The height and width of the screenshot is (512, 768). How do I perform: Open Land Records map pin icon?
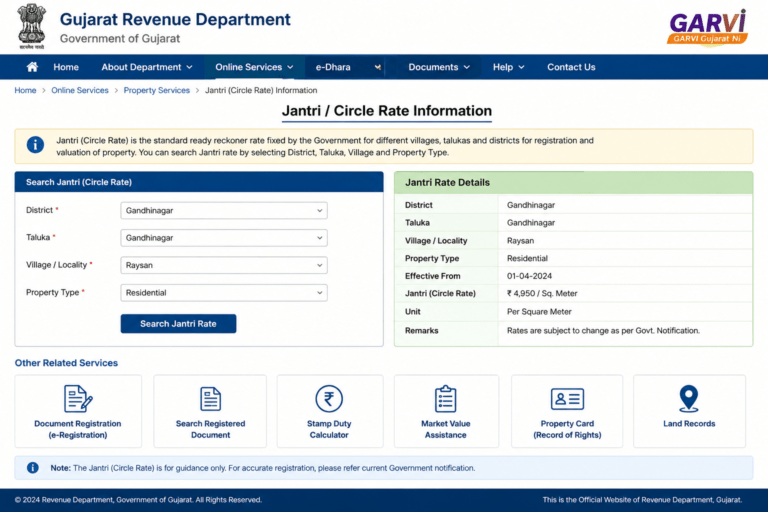click(x=689, y=399)
